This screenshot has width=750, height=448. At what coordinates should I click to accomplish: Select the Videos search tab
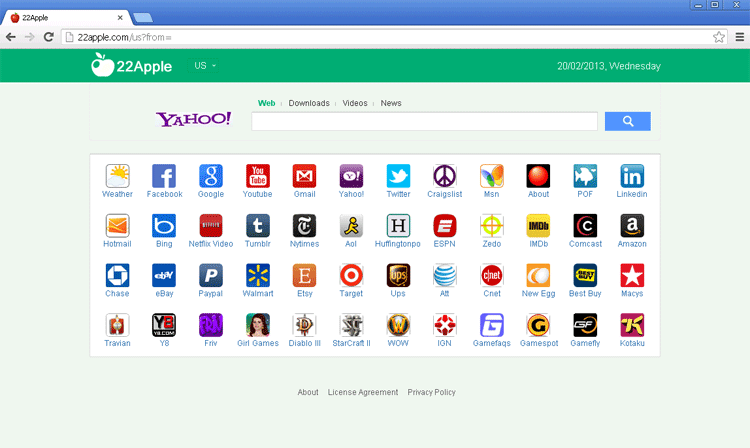tap(355, 103)
